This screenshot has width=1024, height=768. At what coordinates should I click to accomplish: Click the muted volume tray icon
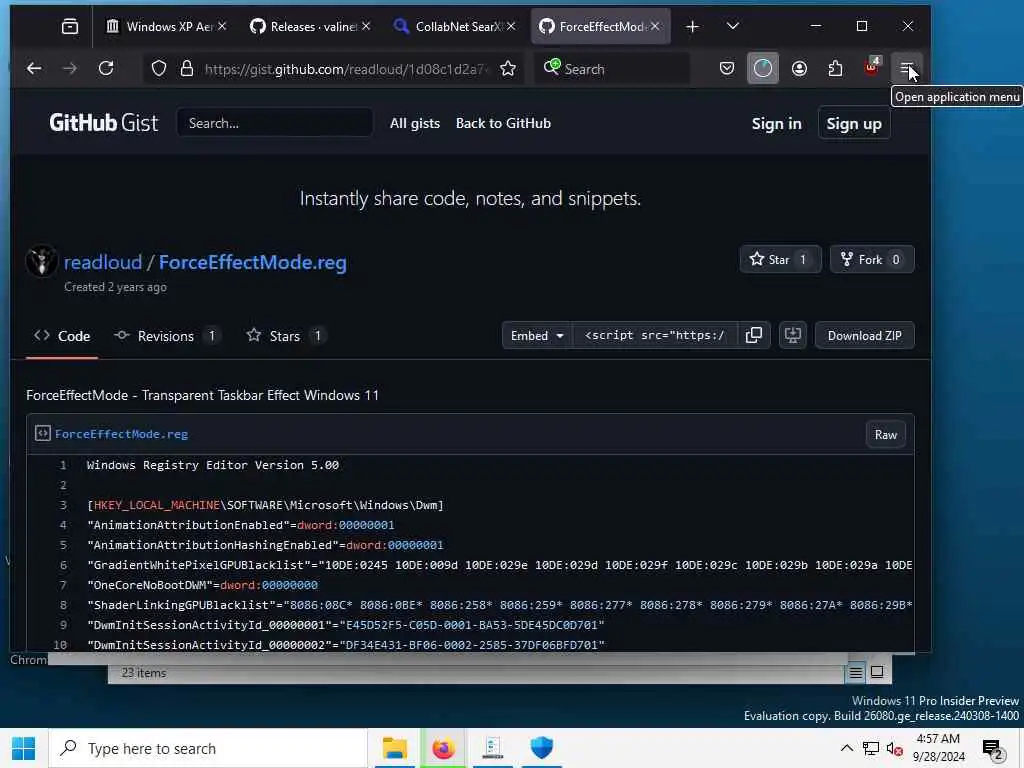pos(895,749)
